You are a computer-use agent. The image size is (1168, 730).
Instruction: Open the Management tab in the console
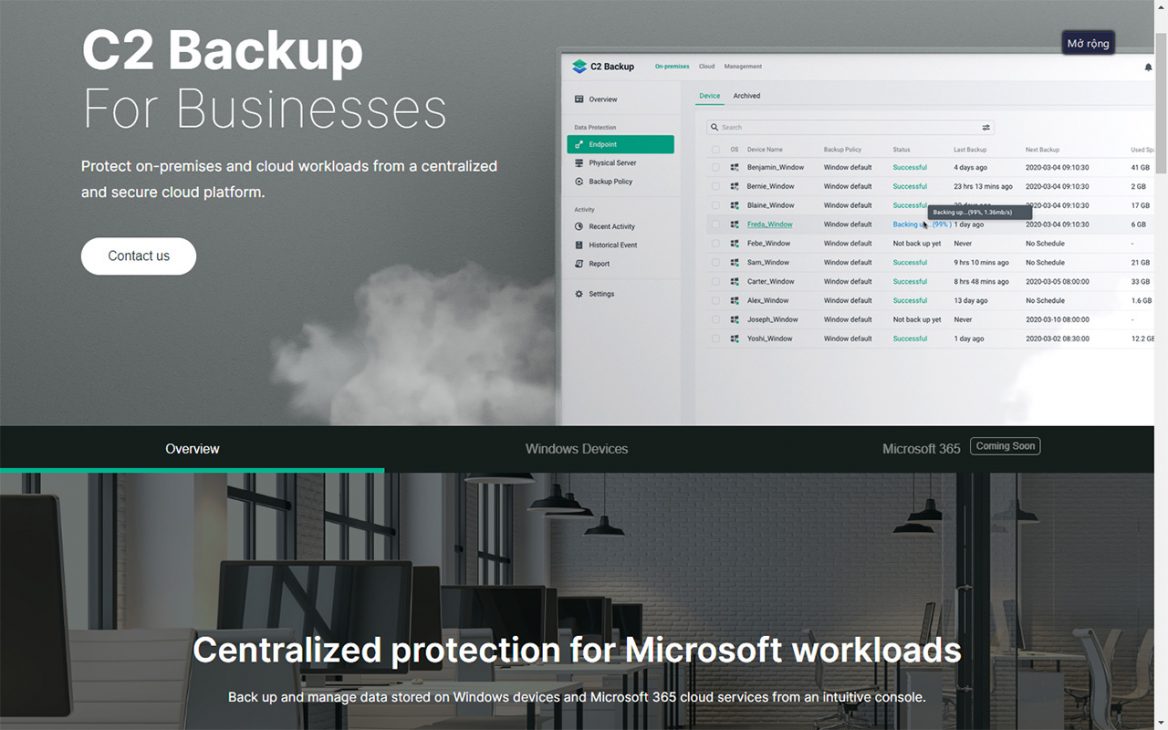pos(743,66)
